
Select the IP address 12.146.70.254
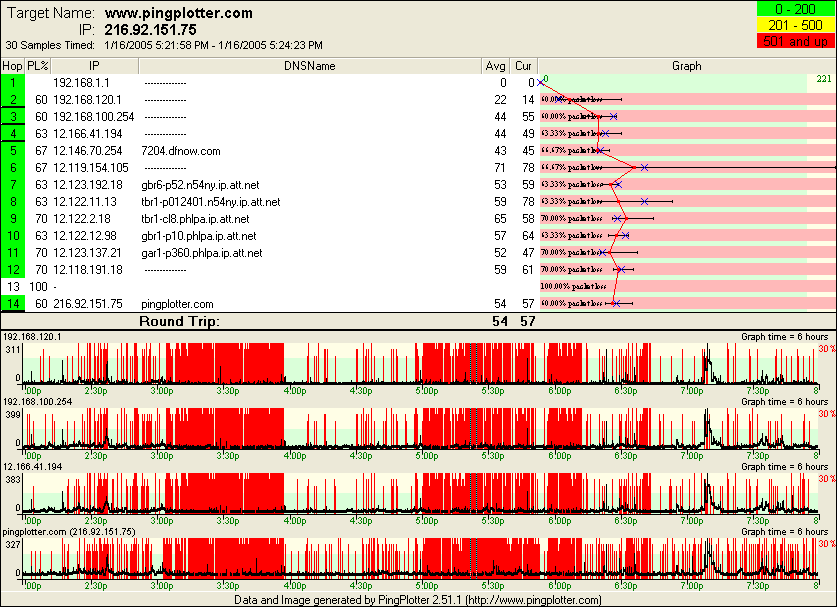coord(88,150)
